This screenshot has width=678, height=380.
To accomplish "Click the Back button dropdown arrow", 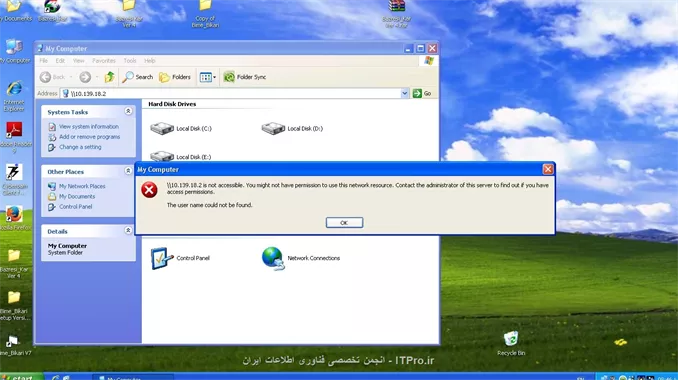I will point(71,77).
